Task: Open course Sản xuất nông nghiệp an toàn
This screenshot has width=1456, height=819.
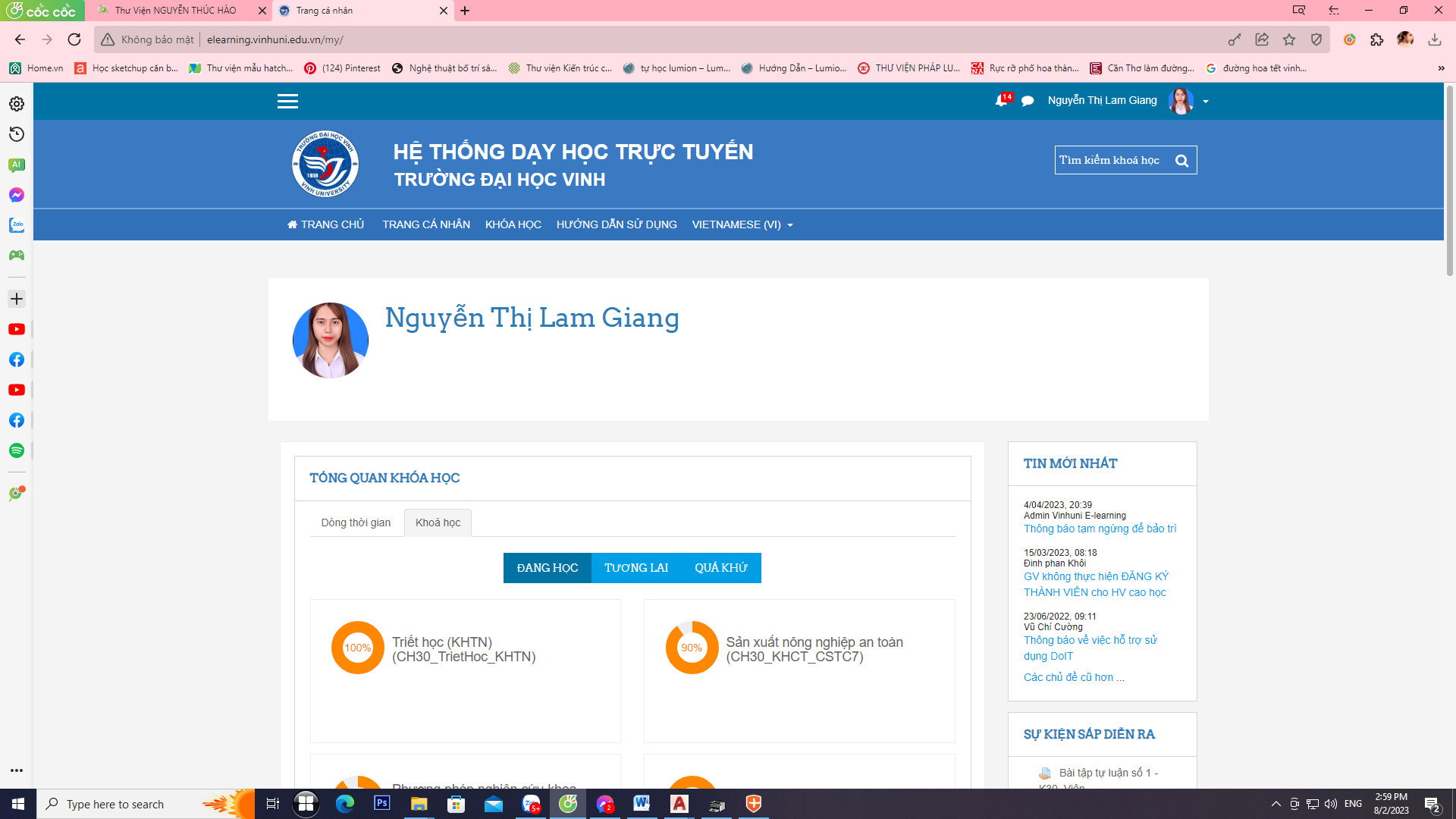Action: (x=814, y=649)
